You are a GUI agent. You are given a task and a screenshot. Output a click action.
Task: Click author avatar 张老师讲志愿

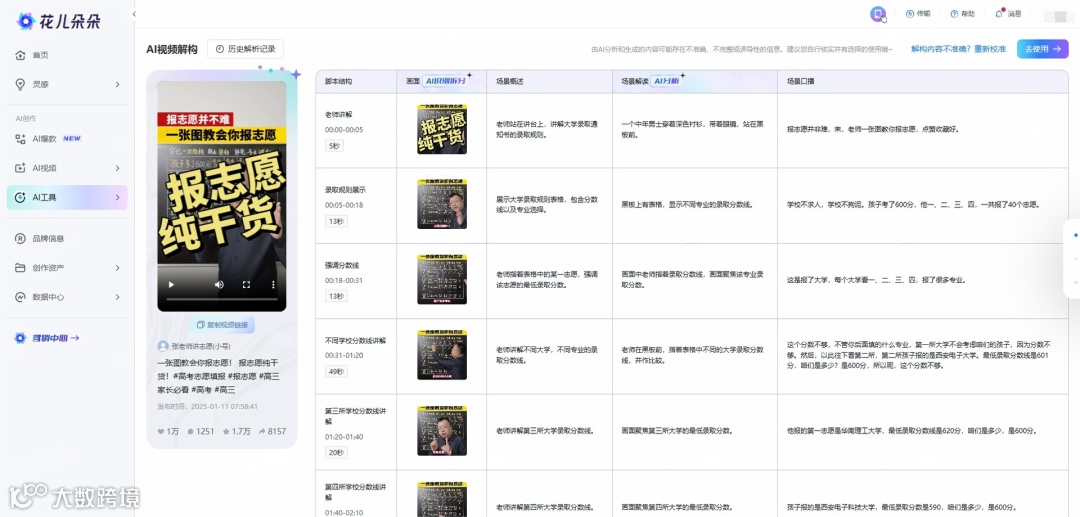click(x=163, y=346)
